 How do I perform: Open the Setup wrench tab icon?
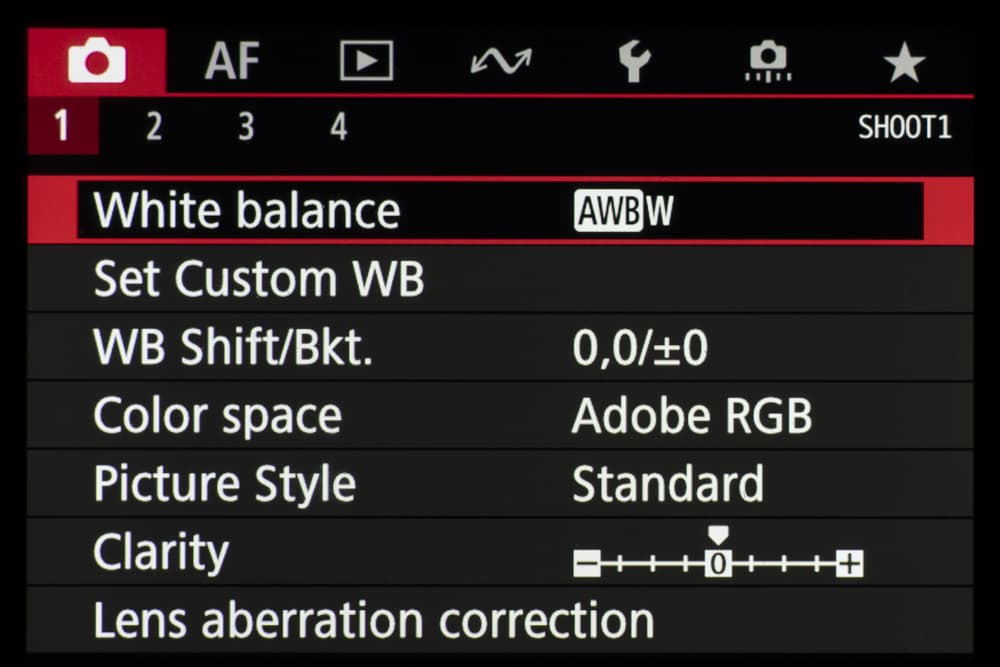click(x=634, y=62)
